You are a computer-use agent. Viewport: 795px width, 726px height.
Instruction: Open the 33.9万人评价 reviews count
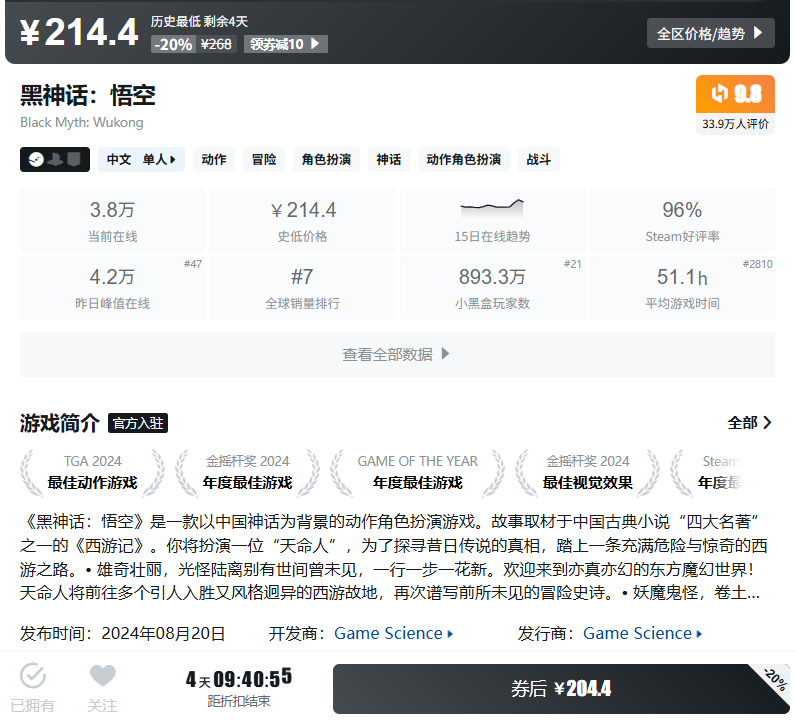pos(735,124)
